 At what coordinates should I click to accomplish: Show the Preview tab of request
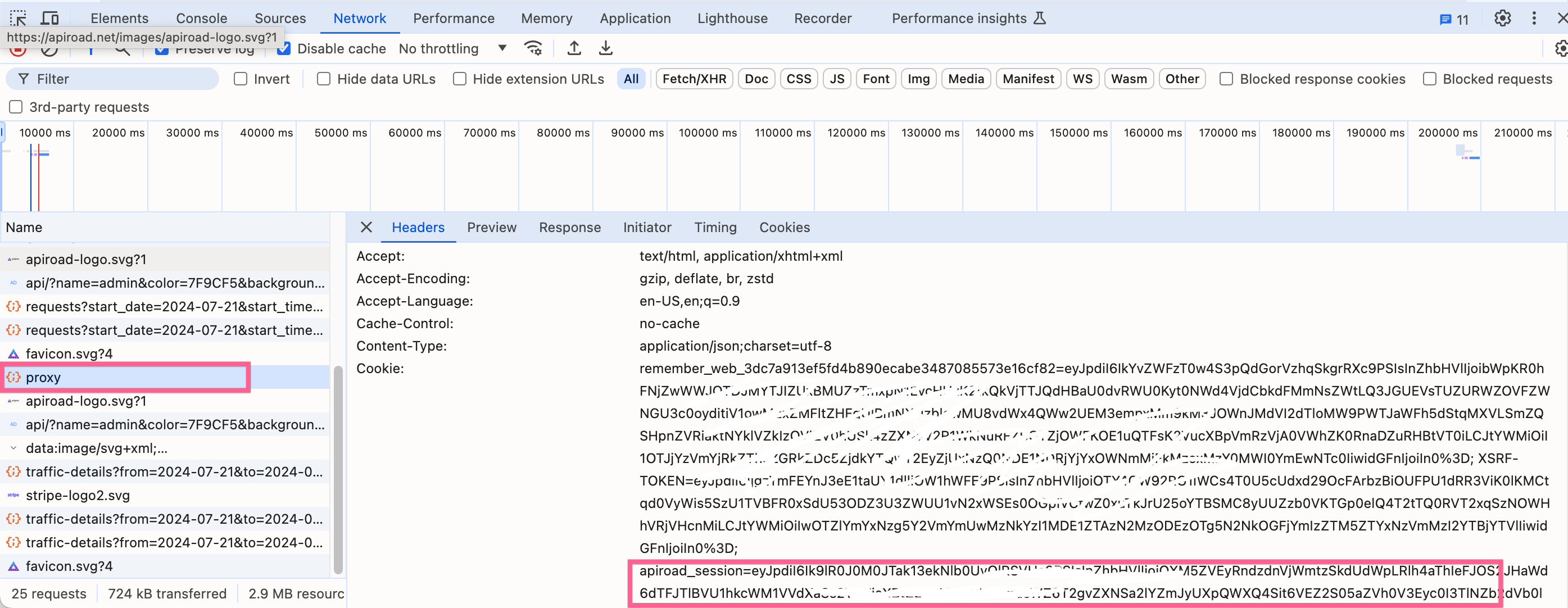(x=491, y=228)
